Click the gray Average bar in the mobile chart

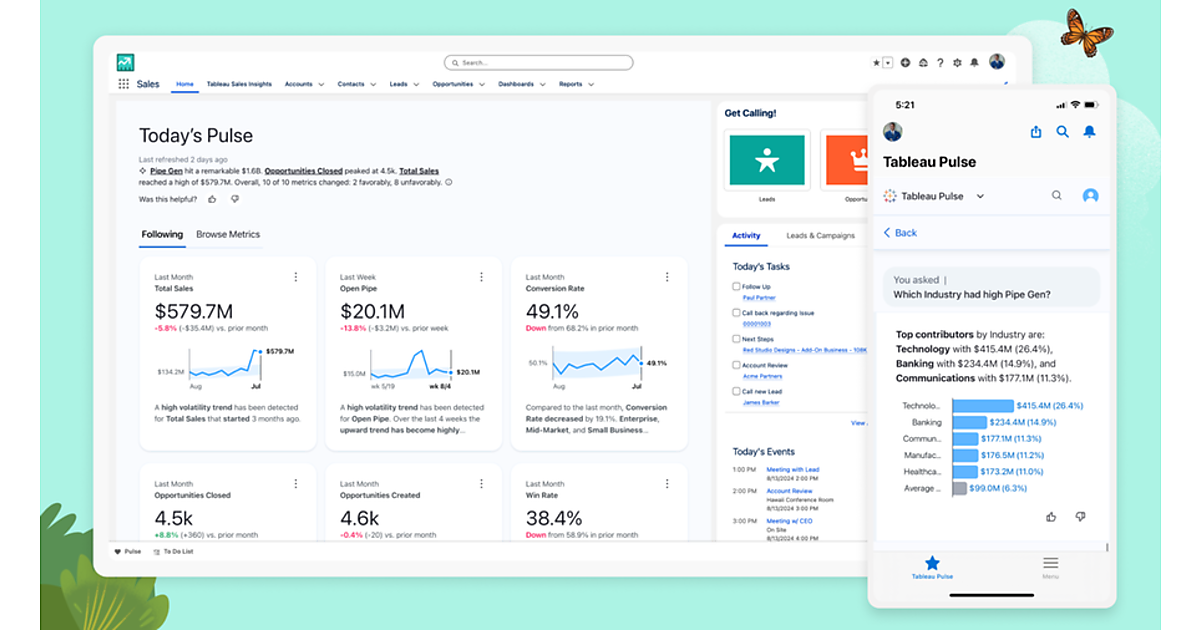pyautogui.click(x=960, y=488)
